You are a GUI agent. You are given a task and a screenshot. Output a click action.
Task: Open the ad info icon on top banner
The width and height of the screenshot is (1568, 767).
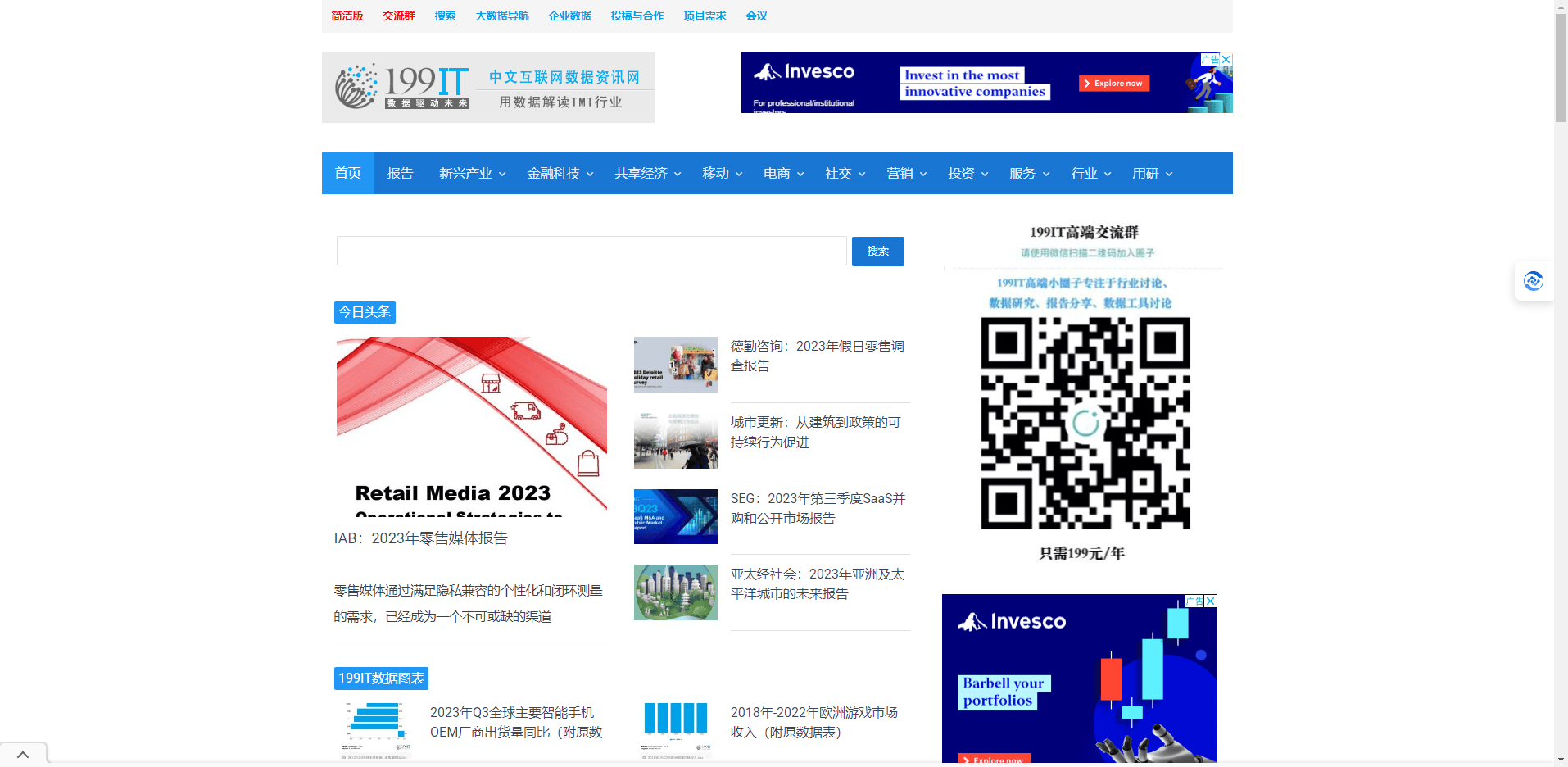(x=1210, y=59)
